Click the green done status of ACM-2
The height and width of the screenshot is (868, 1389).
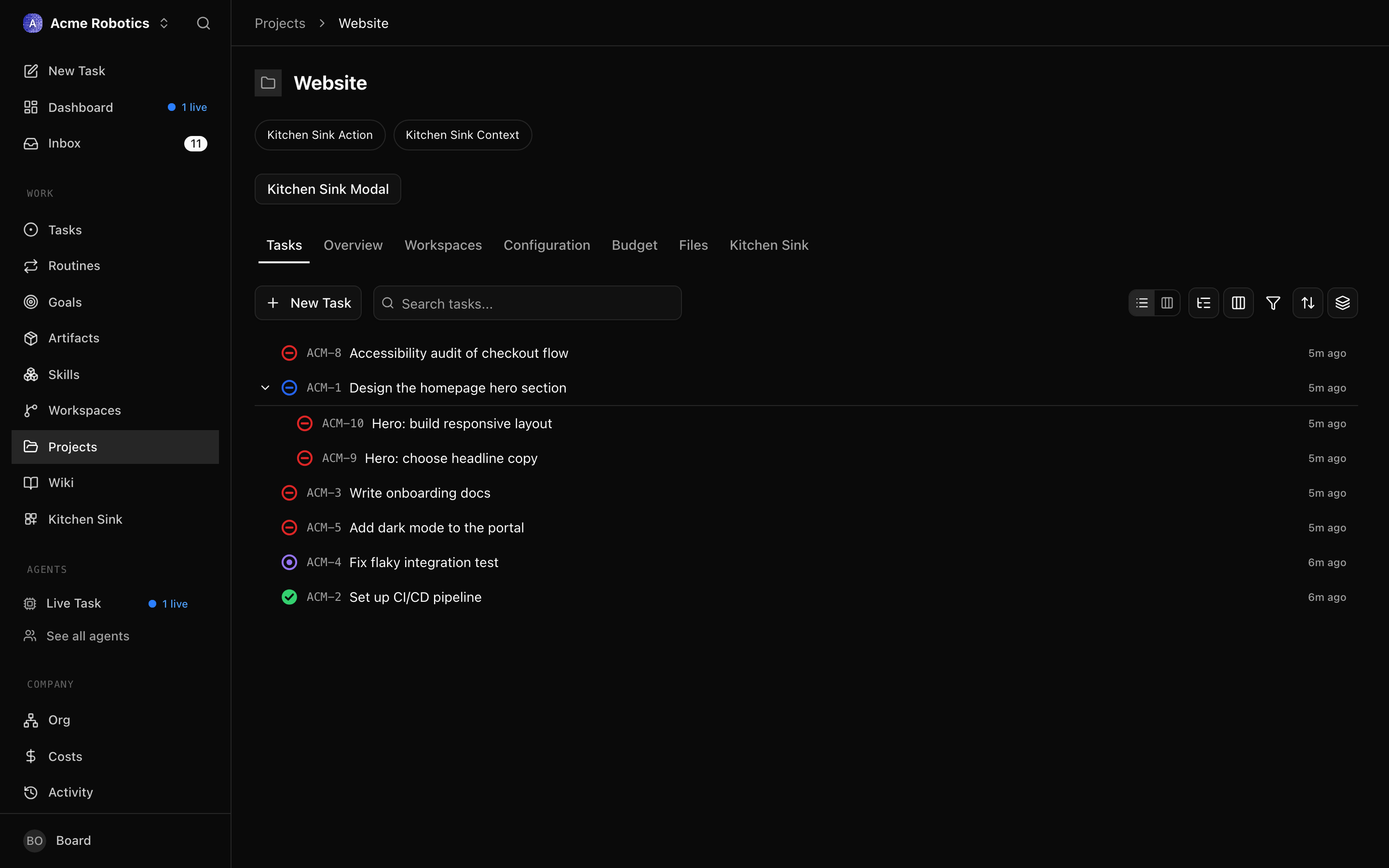(x=289, y=597)
